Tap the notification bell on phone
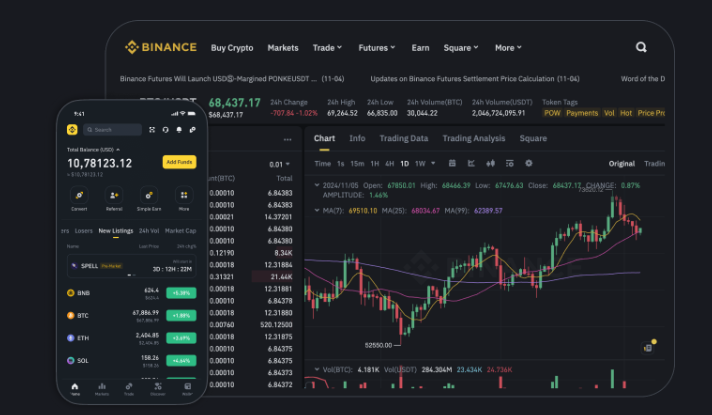This screenshot has width=712, height=415. point(179,130)
